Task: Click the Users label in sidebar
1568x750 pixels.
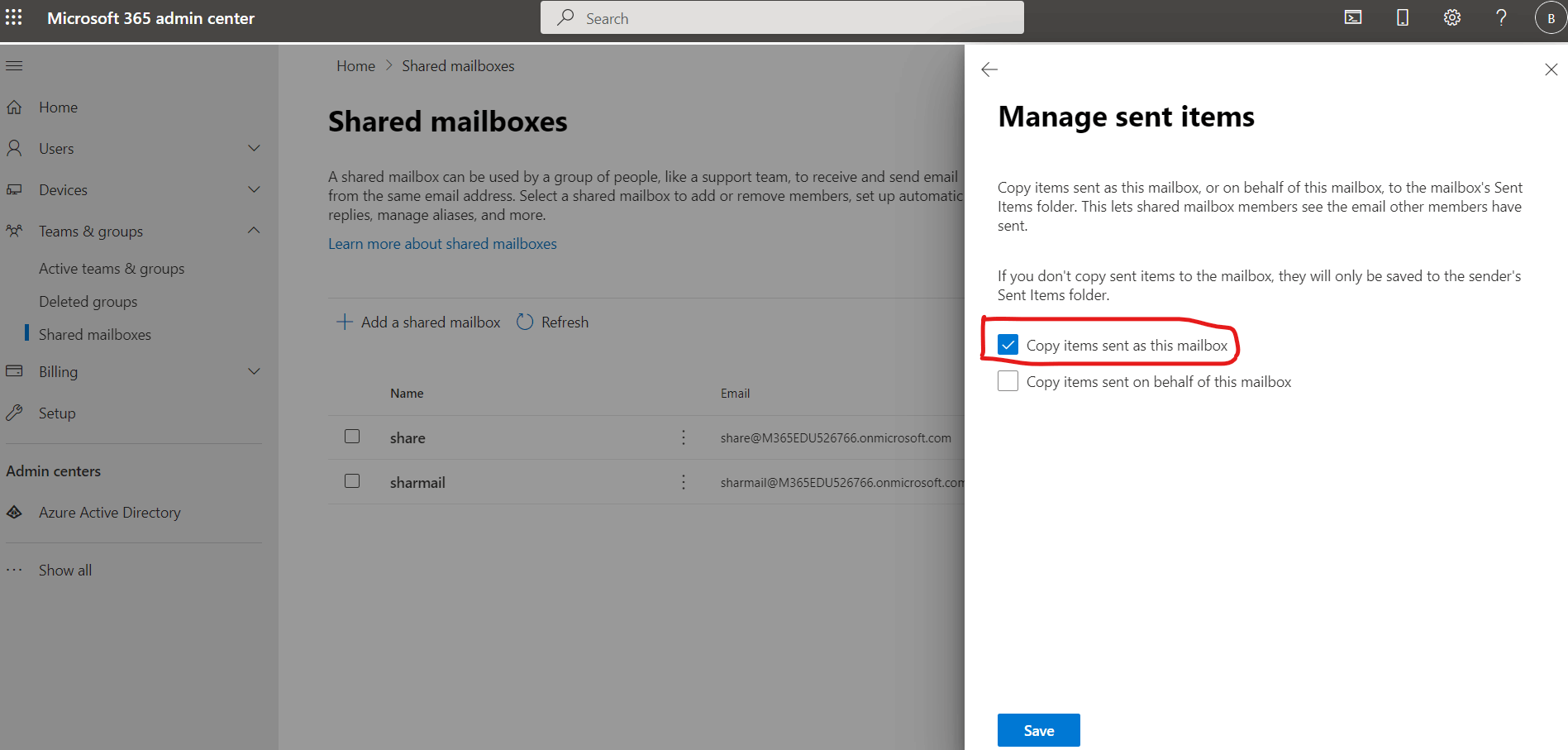Action: (x=56, y=149)
